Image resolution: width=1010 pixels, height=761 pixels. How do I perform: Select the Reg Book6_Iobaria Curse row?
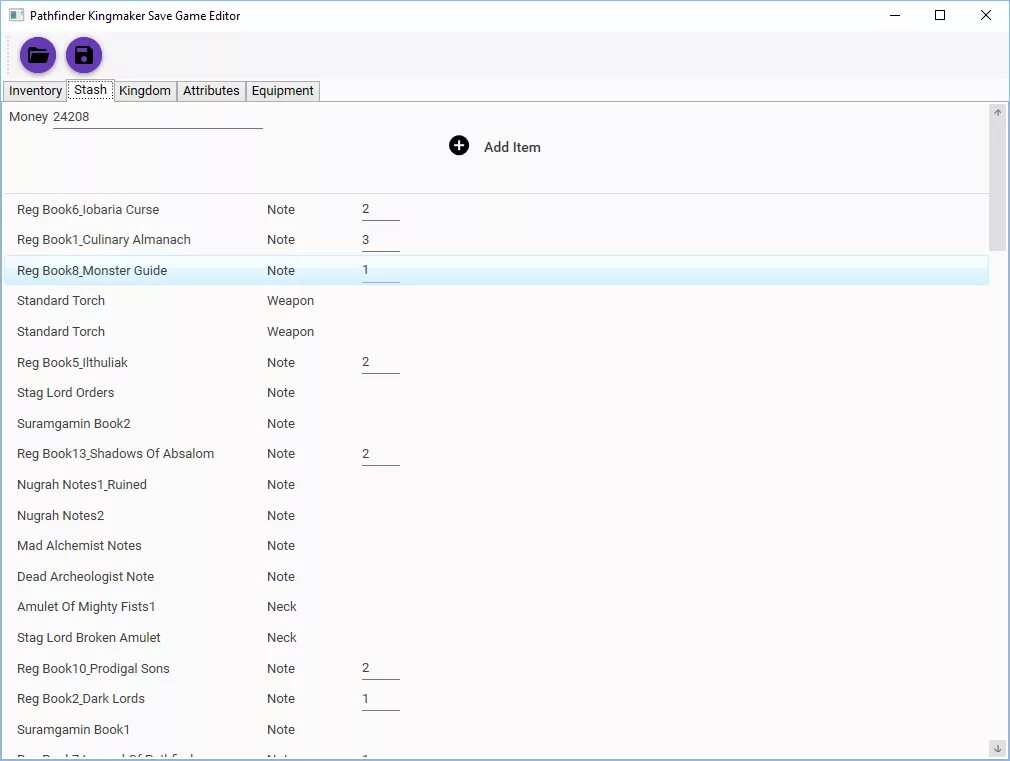click(496, 209)
